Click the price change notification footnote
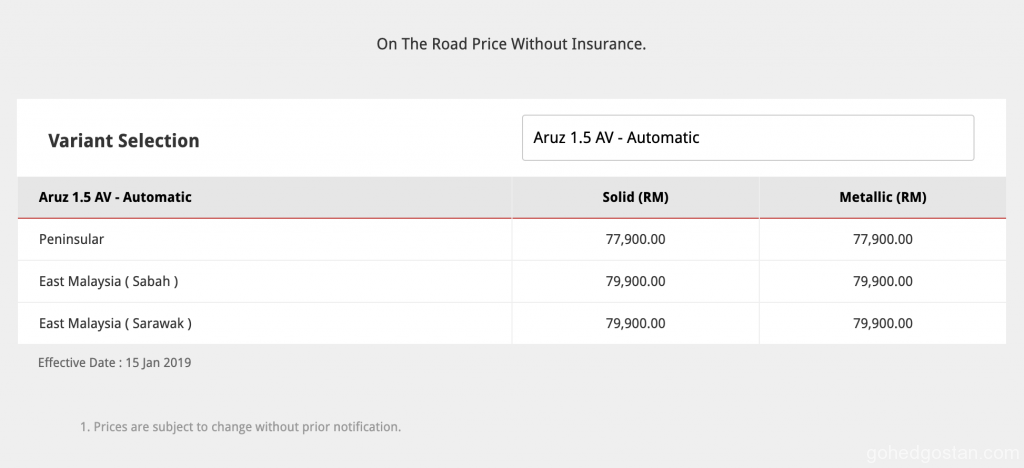1024x468 pixels. point(247,427)
